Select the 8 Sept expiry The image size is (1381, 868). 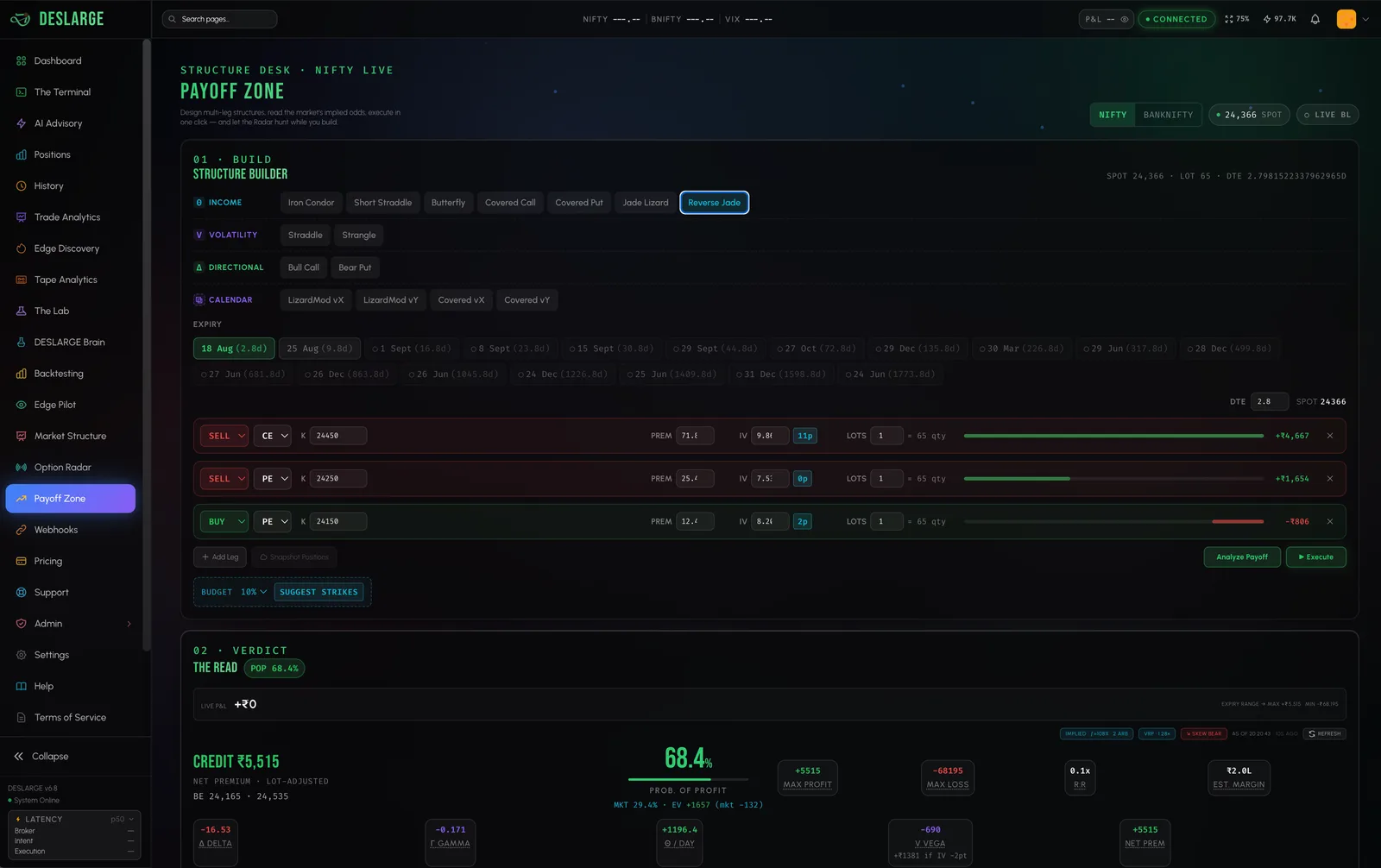click(510, 349)
